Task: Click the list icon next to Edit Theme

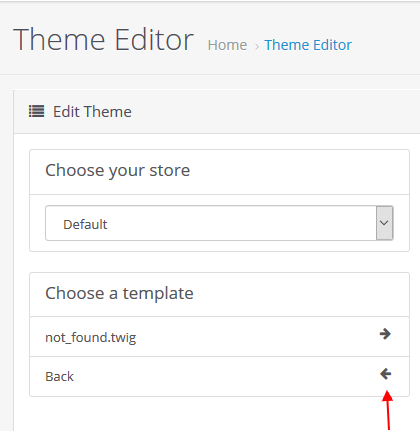Action: [x=36, y=111]
